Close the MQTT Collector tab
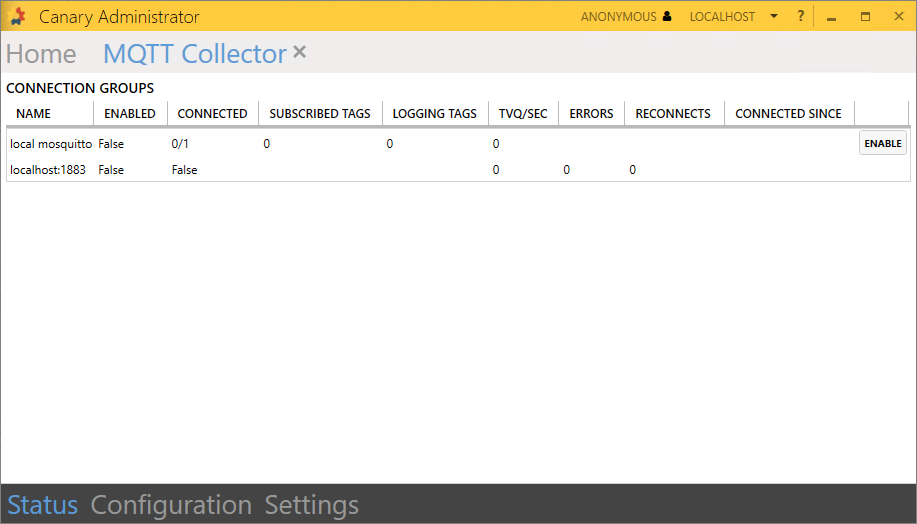This screenshot has width=917, height=524. tap(299, 52)
